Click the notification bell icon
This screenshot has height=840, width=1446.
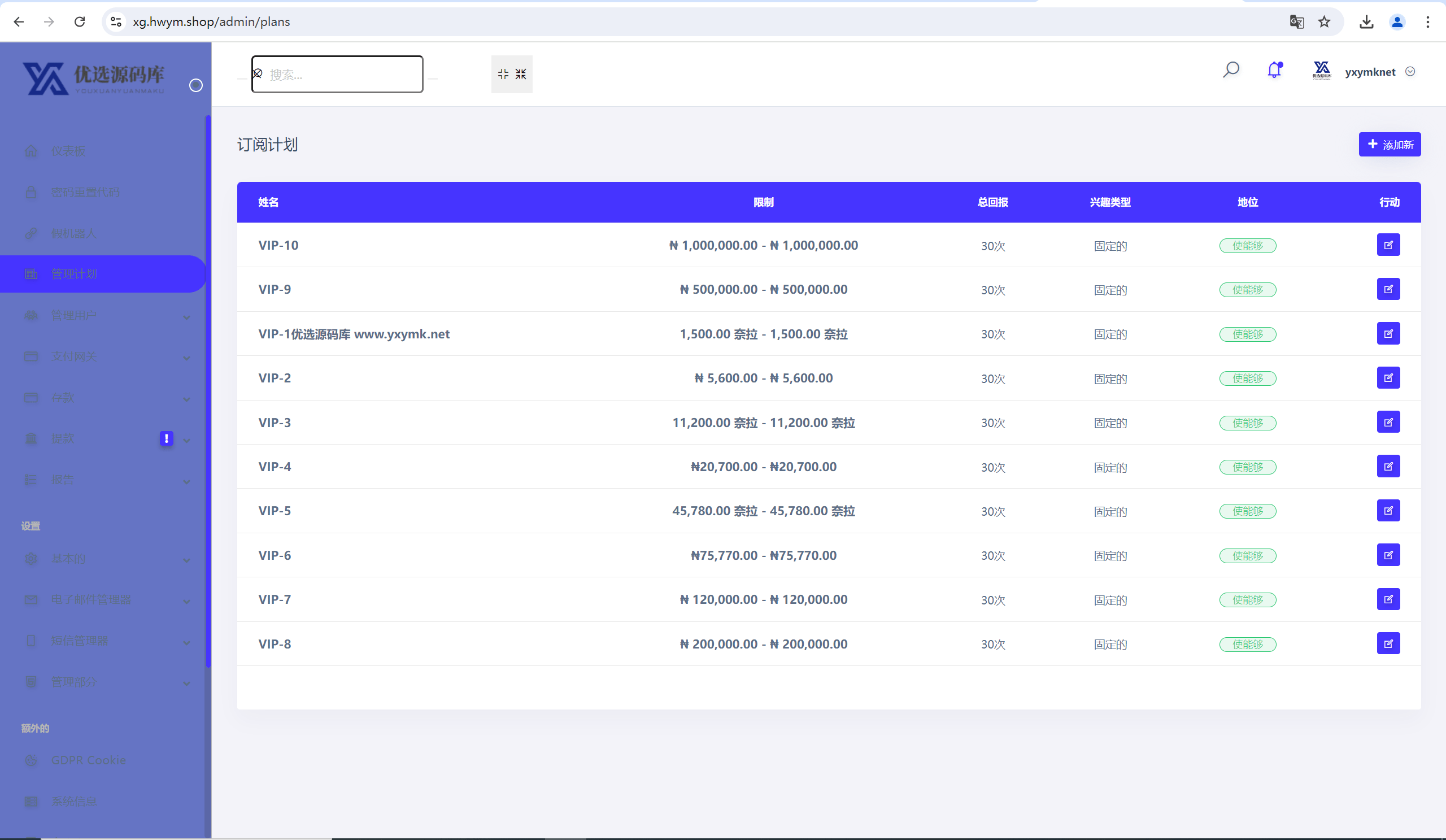[x=1274, y=70]
